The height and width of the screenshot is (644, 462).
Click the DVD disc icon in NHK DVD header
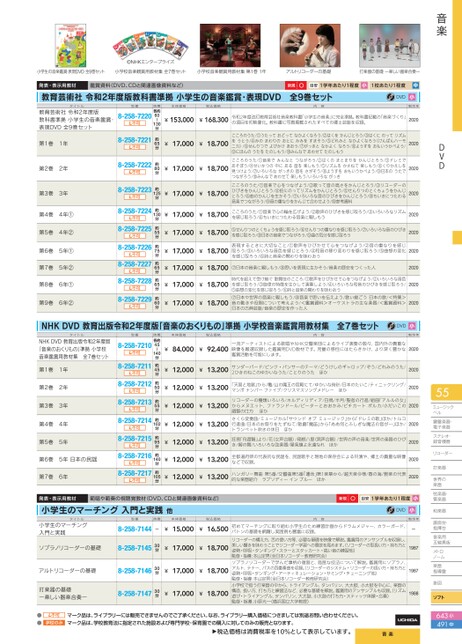pyautogui.click(x=391, y=326)
